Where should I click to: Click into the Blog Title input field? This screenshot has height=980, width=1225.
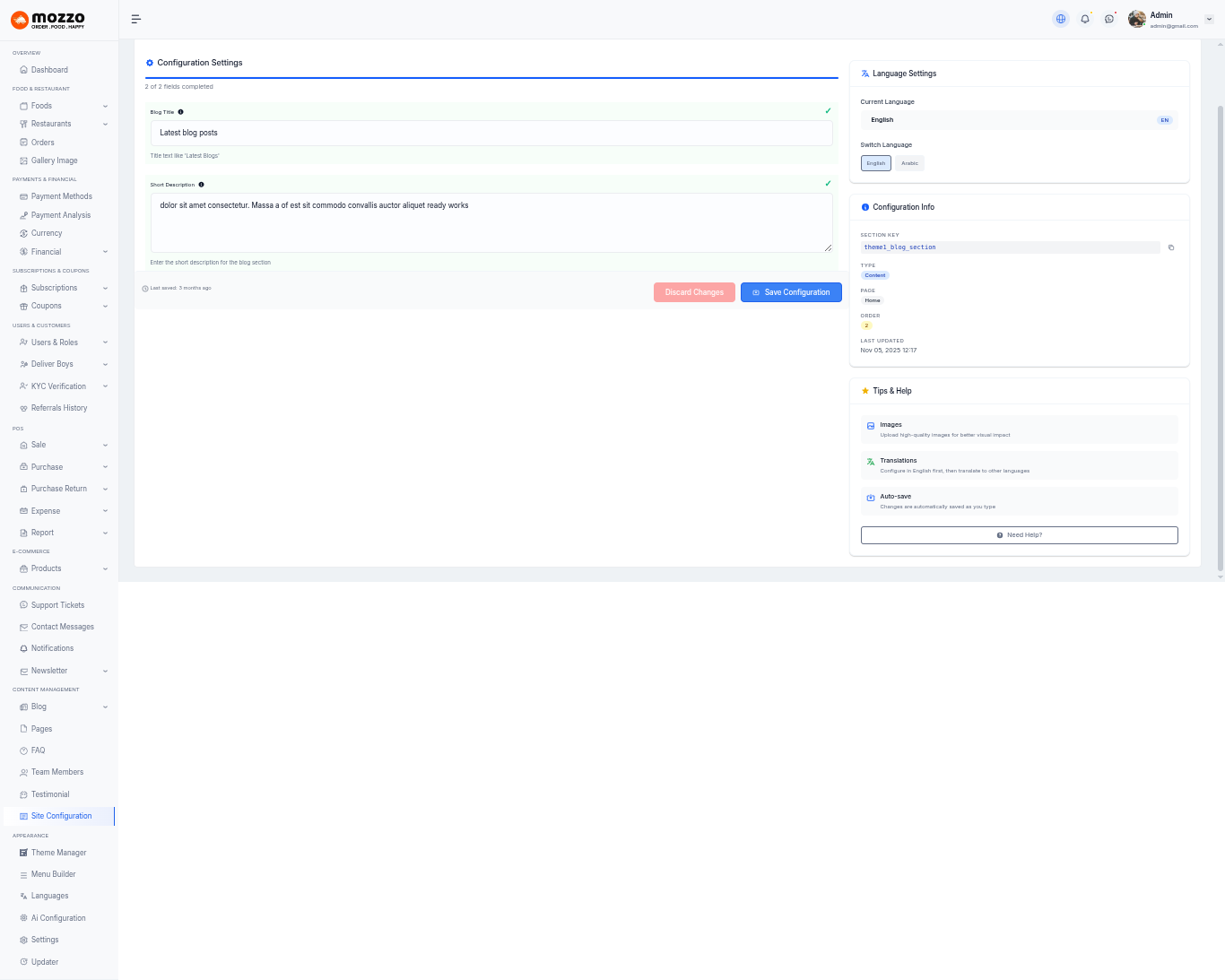(x=491, y=133)
